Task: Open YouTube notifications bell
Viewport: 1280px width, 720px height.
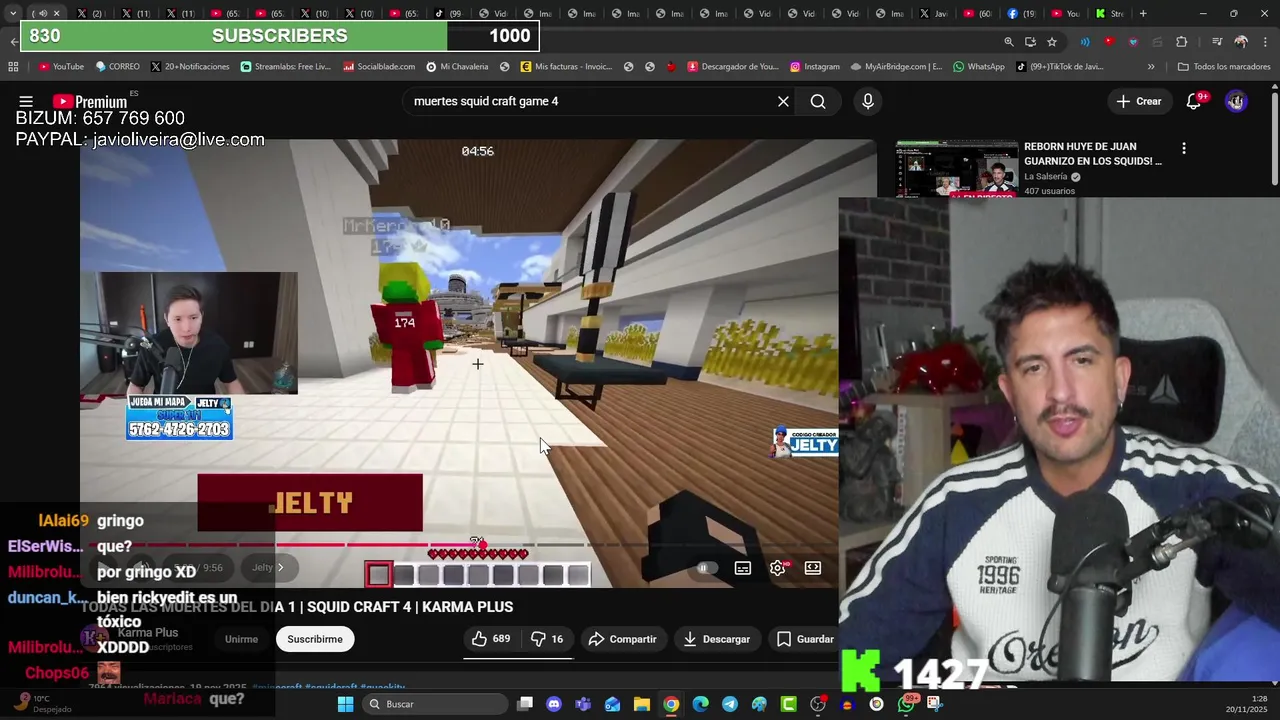Action: [x=1193, y=101]
